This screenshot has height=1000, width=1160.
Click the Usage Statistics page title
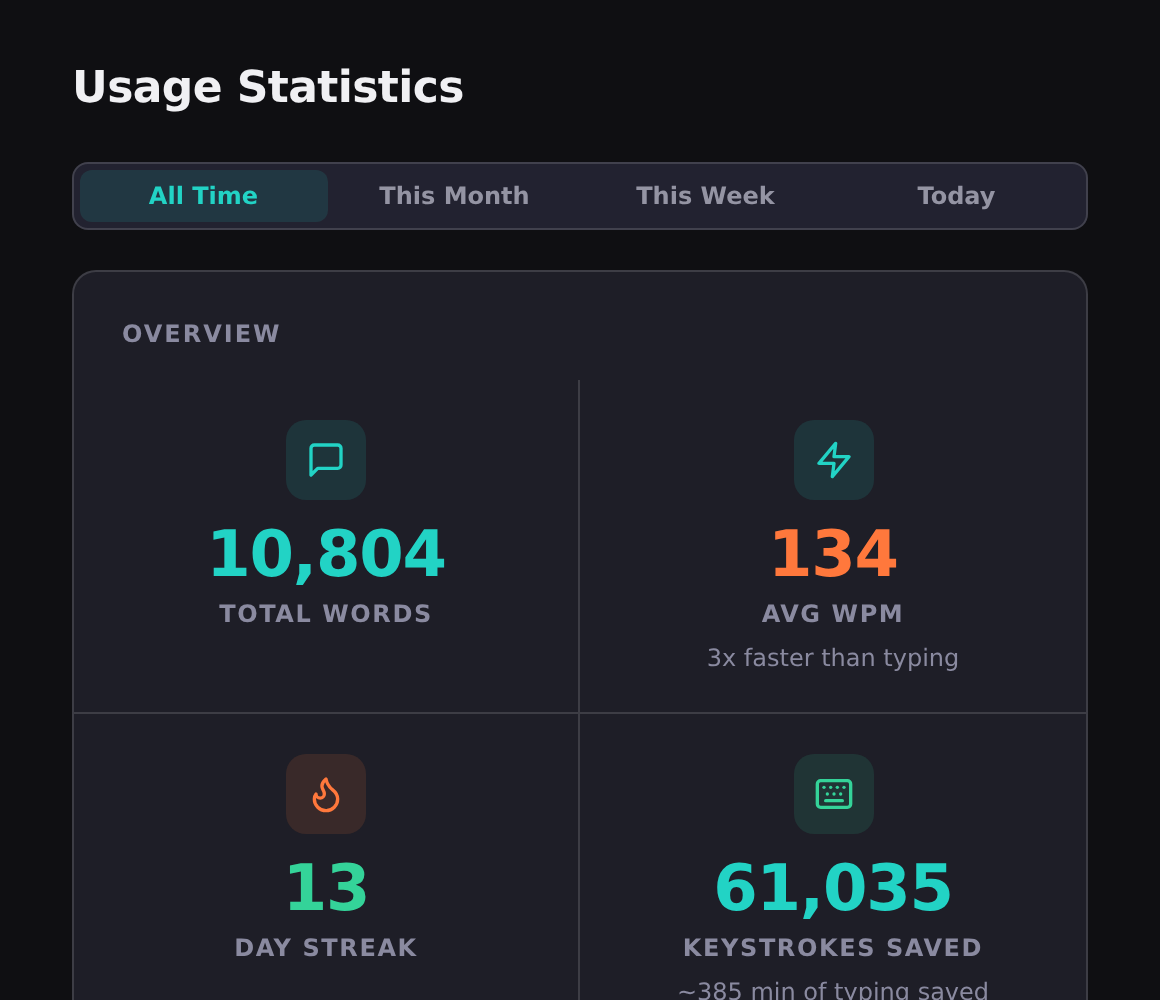pyautogui.click(x=268, y=87)
